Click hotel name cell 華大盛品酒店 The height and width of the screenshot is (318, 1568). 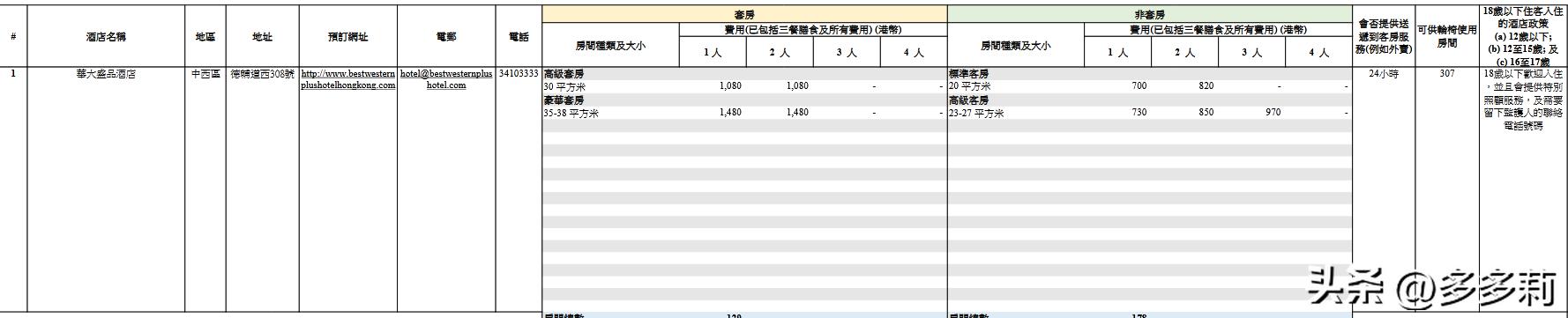pyautogui.click(x=106, y=74)
